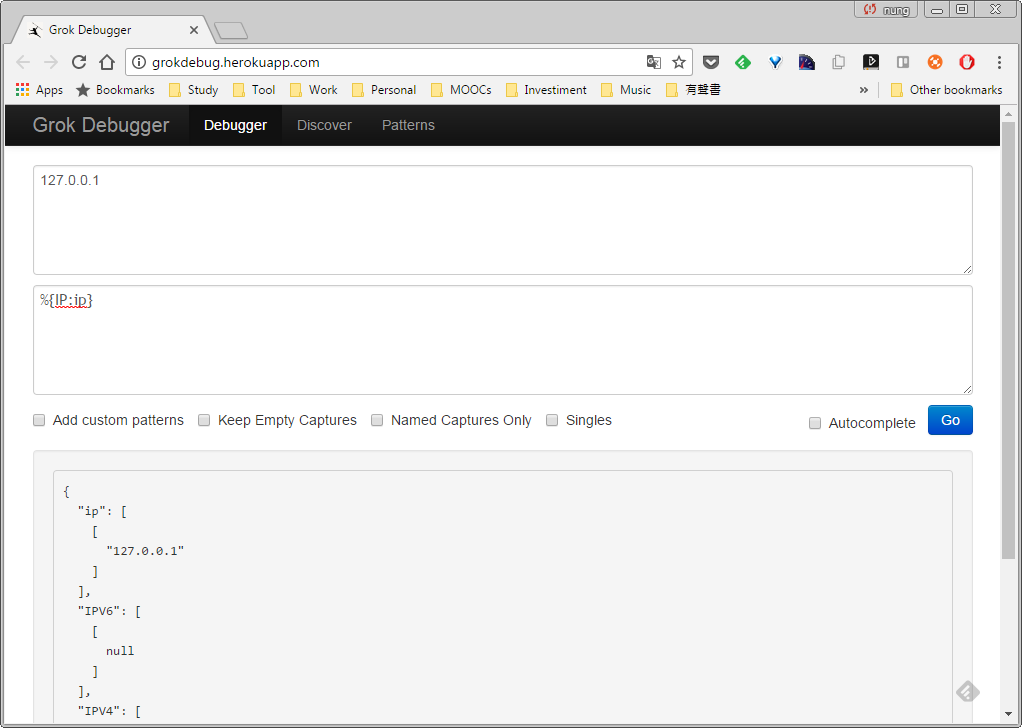Expand the Music bookmark folder
Viewport: 1022px width, 728px height.
point(626,90)
